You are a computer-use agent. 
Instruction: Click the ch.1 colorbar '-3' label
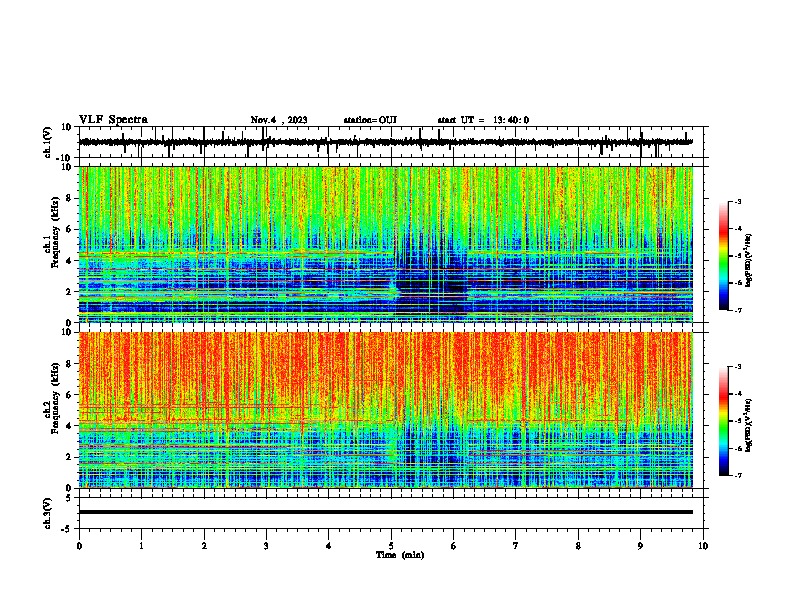737,201
